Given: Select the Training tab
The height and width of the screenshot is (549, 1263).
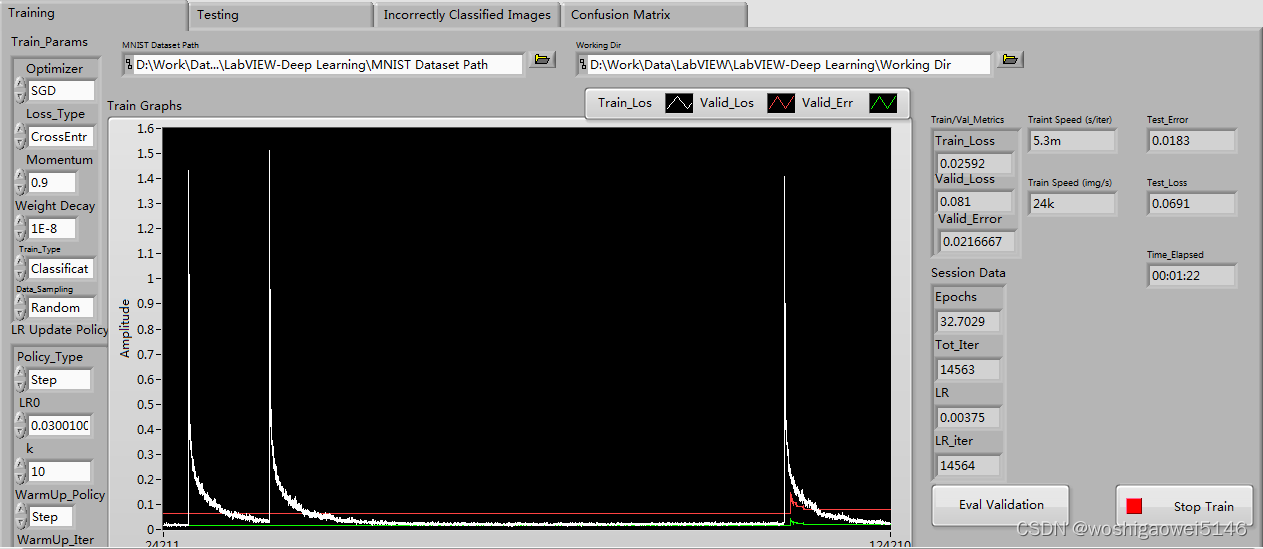Looking at the screenshot, I should 93,14.
